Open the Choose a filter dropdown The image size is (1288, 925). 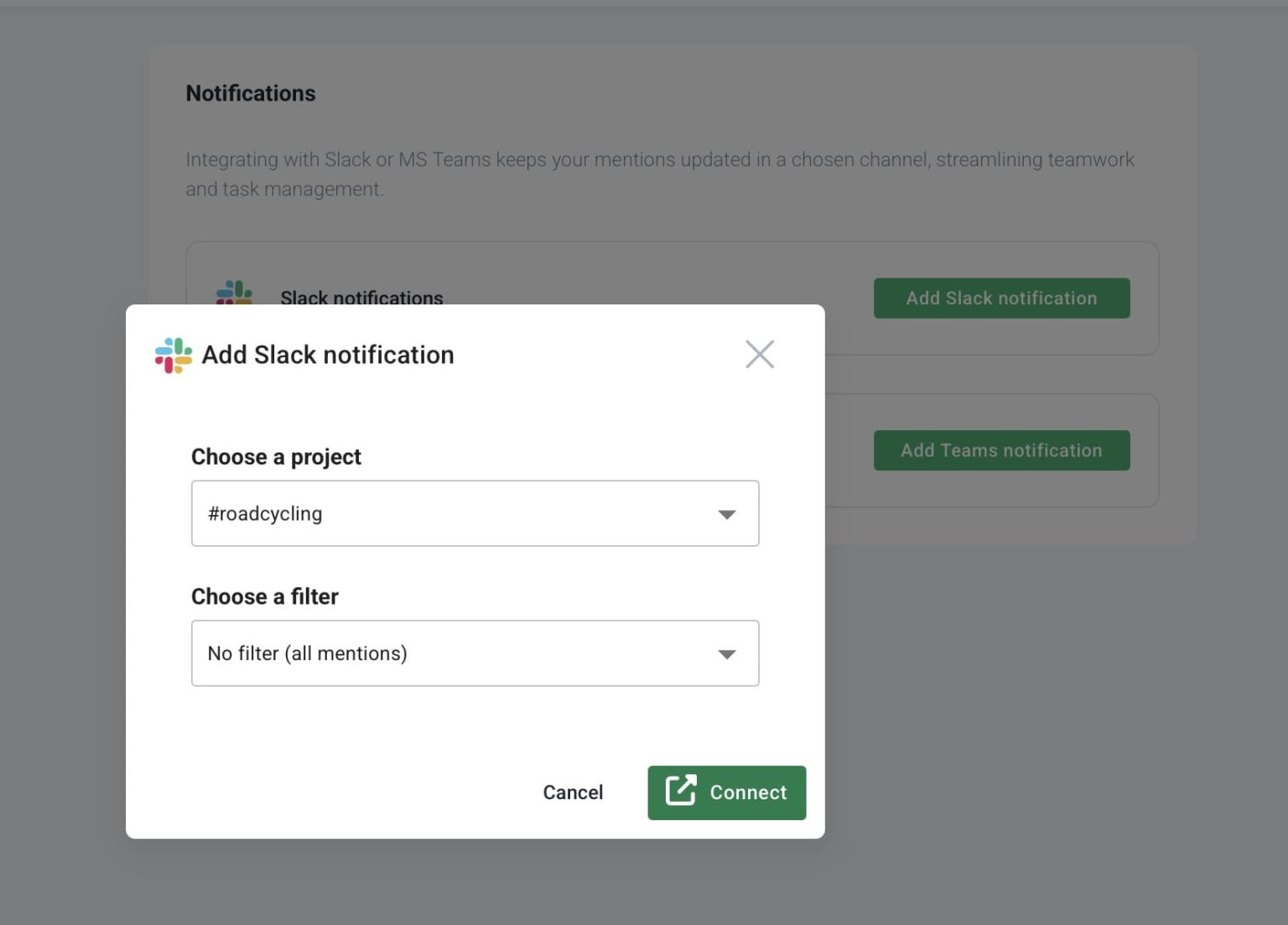pyautogui.click(x=475, y=653)
